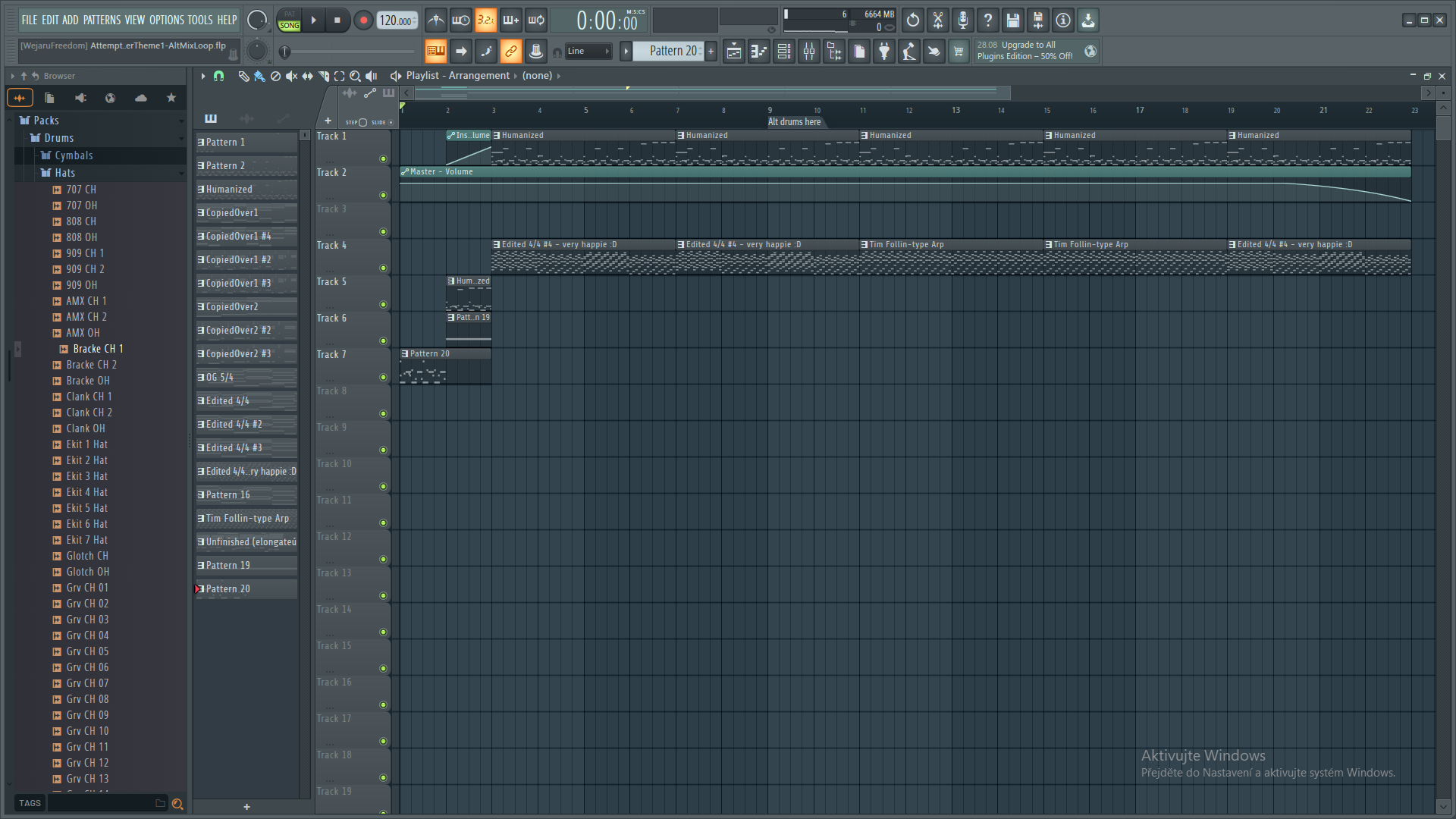Toggle wait for input to start playing

460,20
